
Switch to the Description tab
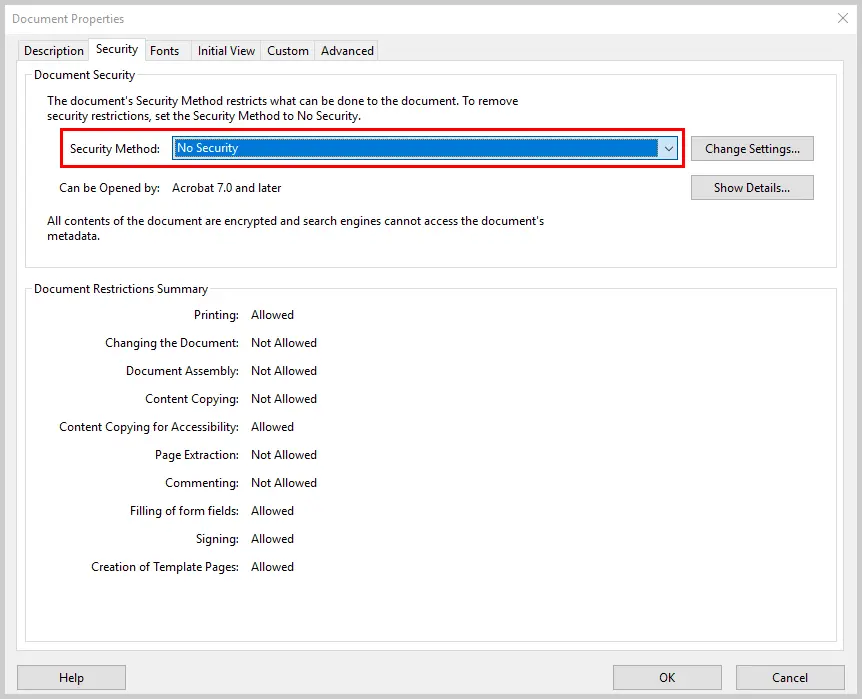pos(53,50)
